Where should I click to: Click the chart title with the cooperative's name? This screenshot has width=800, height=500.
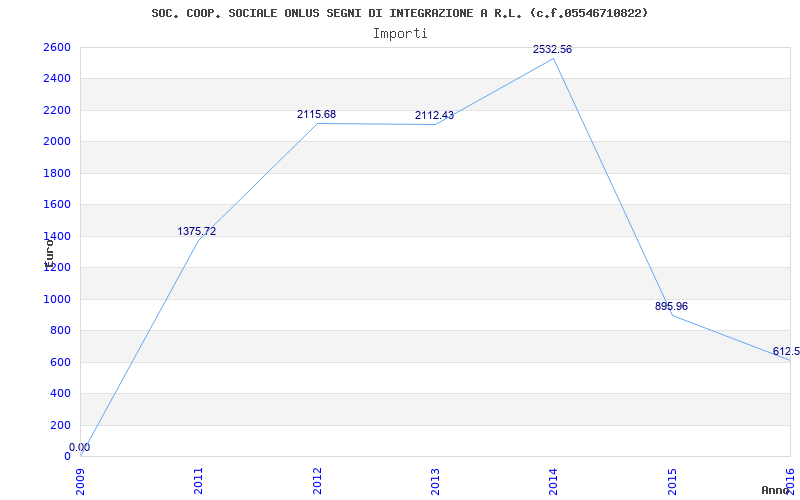(399, 13)
